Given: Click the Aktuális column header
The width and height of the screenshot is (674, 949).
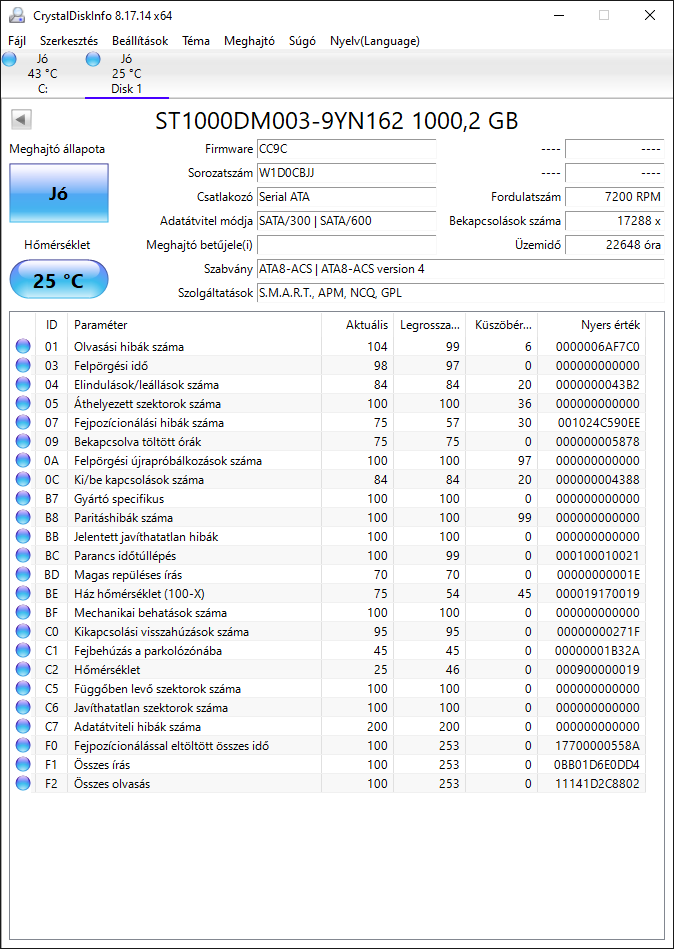Looking at the screenshot, I should pyautogui.click(x=358, y=325).
